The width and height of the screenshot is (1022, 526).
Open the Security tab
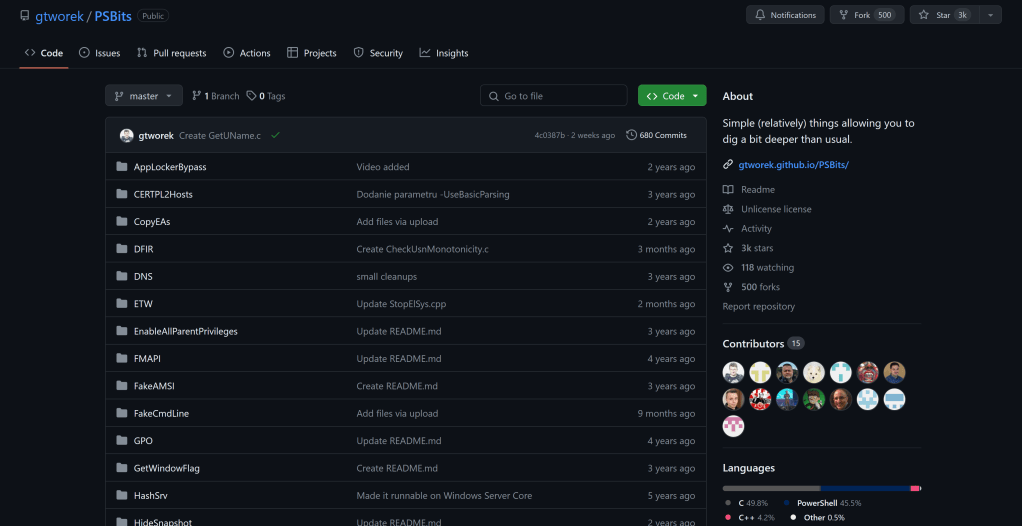tap(378, 53)
